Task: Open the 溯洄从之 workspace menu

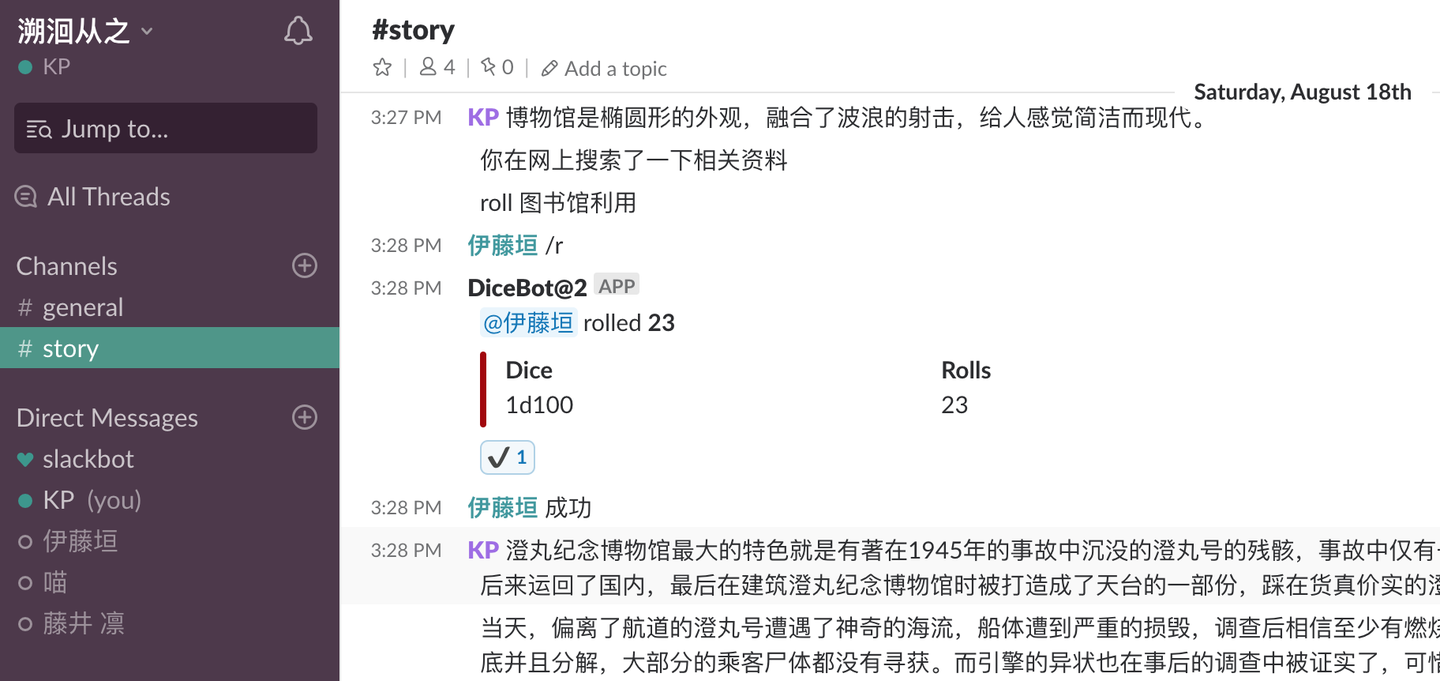Action: pos(85,30)
